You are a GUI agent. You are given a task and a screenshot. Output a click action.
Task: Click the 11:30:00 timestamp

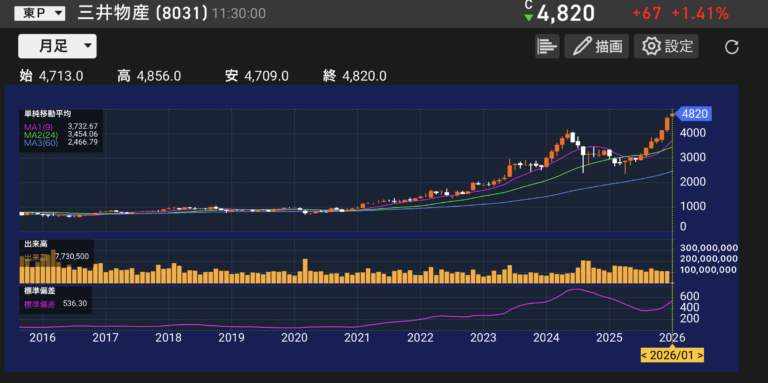(239, 14)
